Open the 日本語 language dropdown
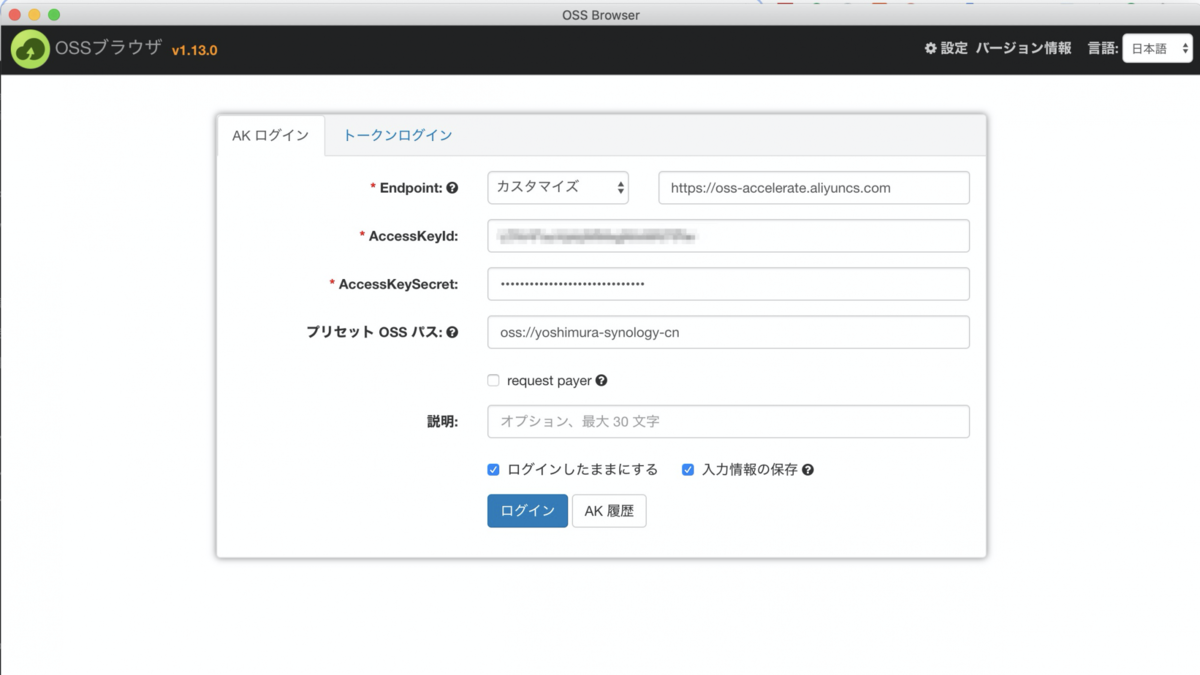The image size is (1200, 675). [1157, 48]
